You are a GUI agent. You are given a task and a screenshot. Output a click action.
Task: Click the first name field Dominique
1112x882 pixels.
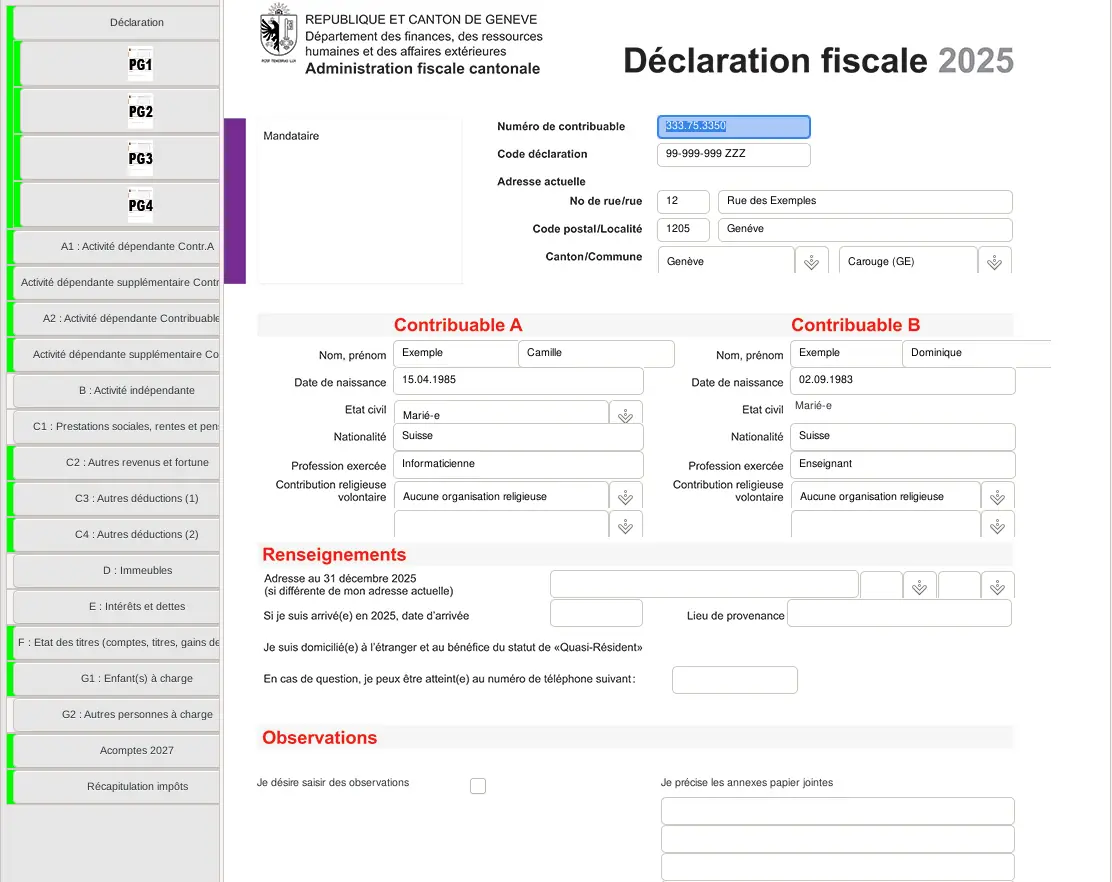pos(977,353)
